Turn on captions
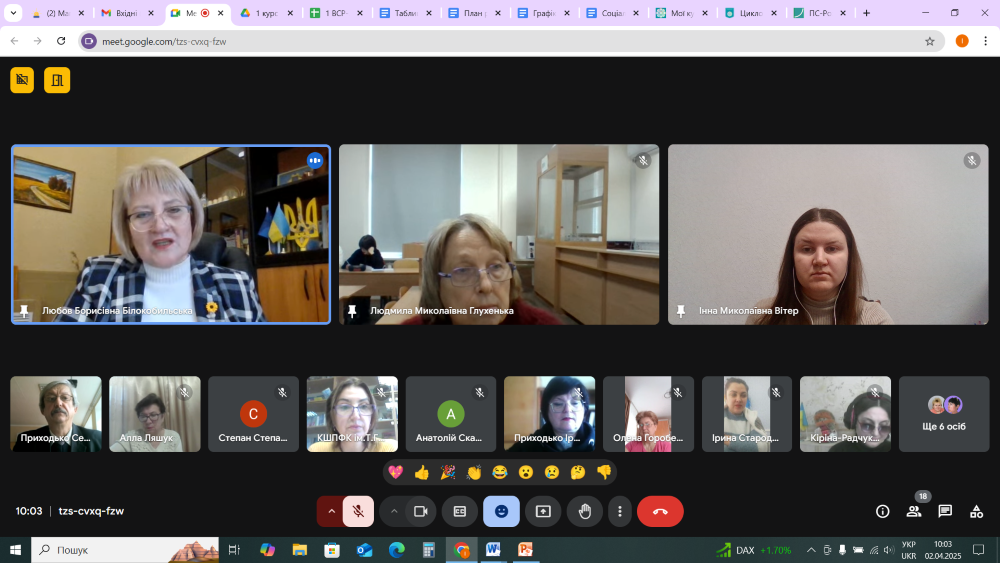This screenshot has height=563, width=1000. pyautogui.click(x=460, y=511)
